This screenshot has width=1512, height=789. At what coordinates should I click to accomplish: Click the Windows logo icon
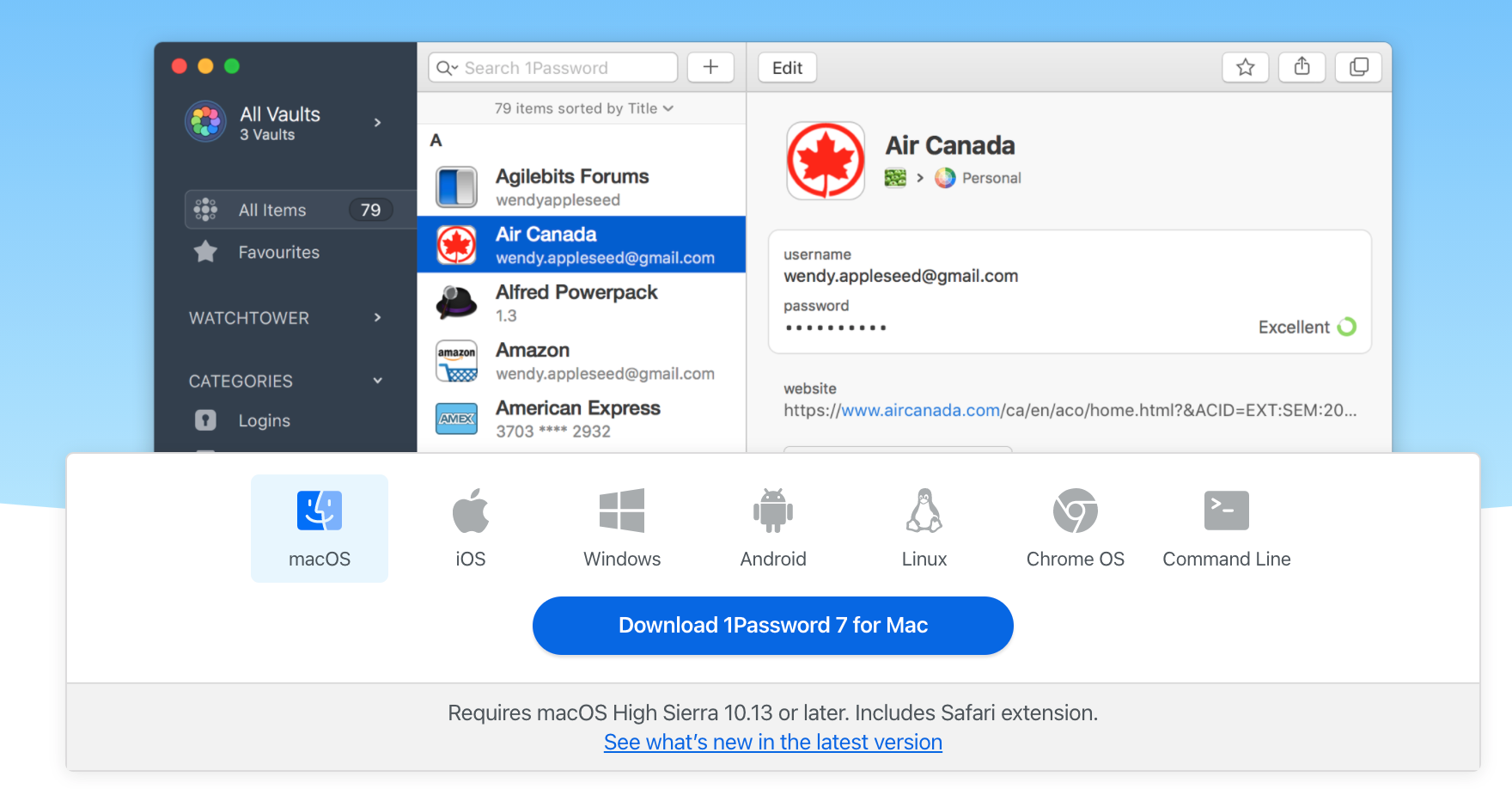click(622, 511)
